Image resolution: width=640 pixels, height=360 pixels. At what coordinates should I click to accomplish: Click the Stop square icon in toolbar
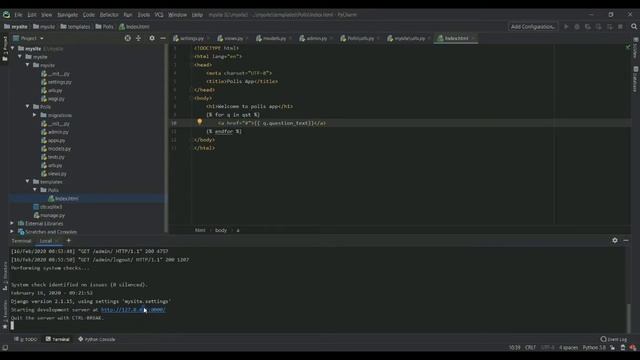[x=620, y=27]
